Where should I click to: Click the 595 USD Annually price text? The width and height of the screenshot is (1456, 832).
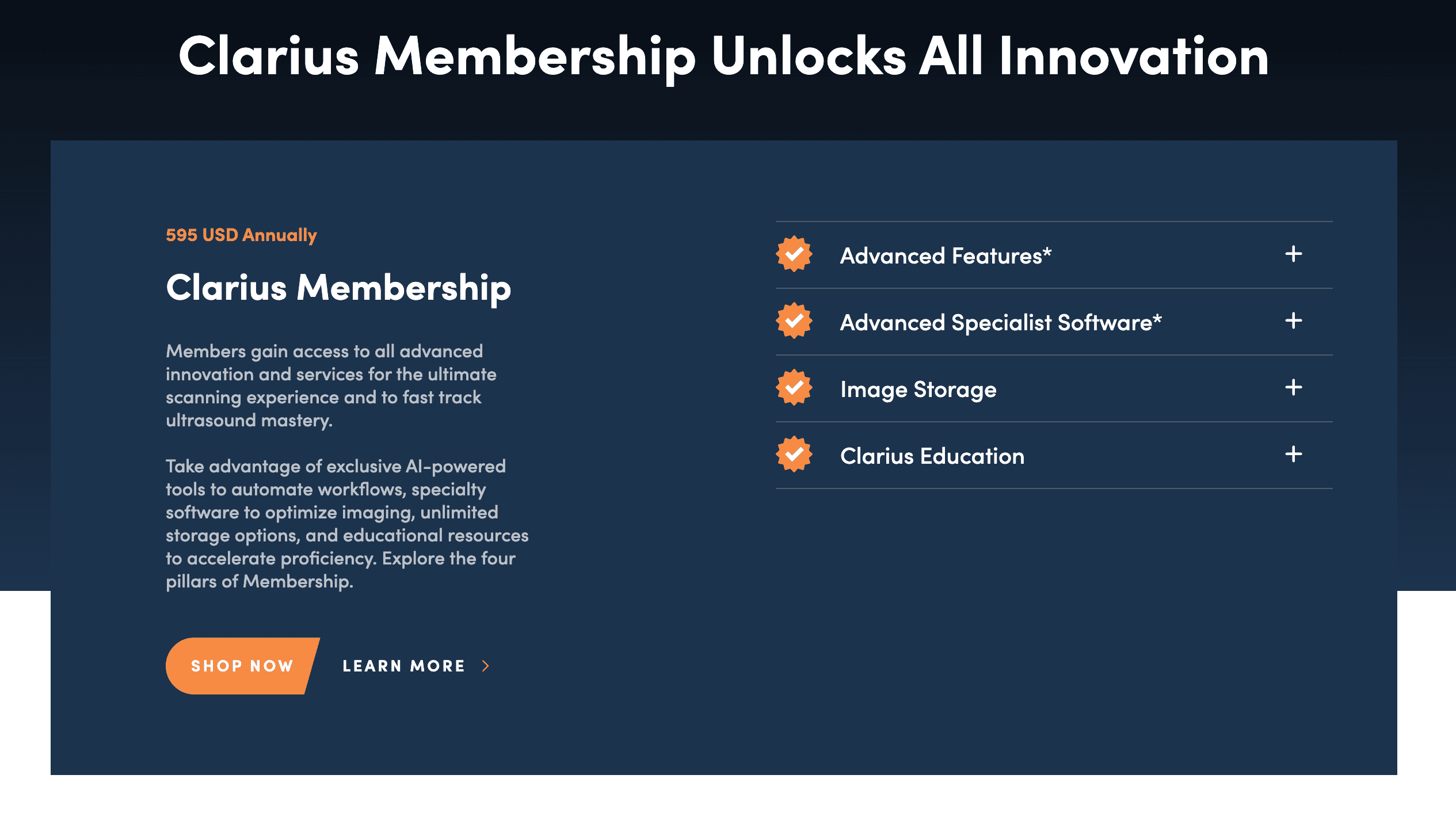[x=241, y=235]
